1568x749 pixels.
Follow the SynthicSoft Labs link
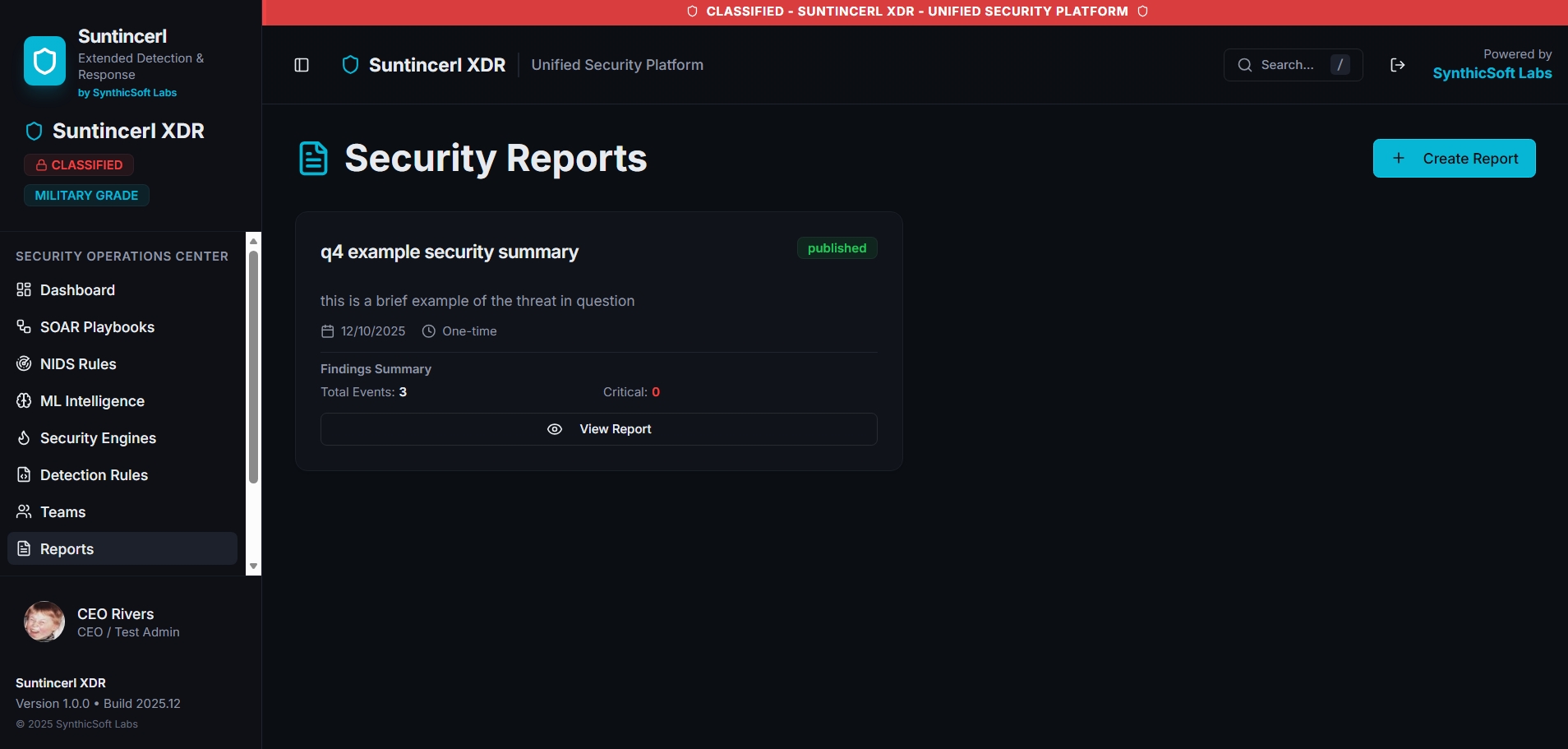[1492, 73]
